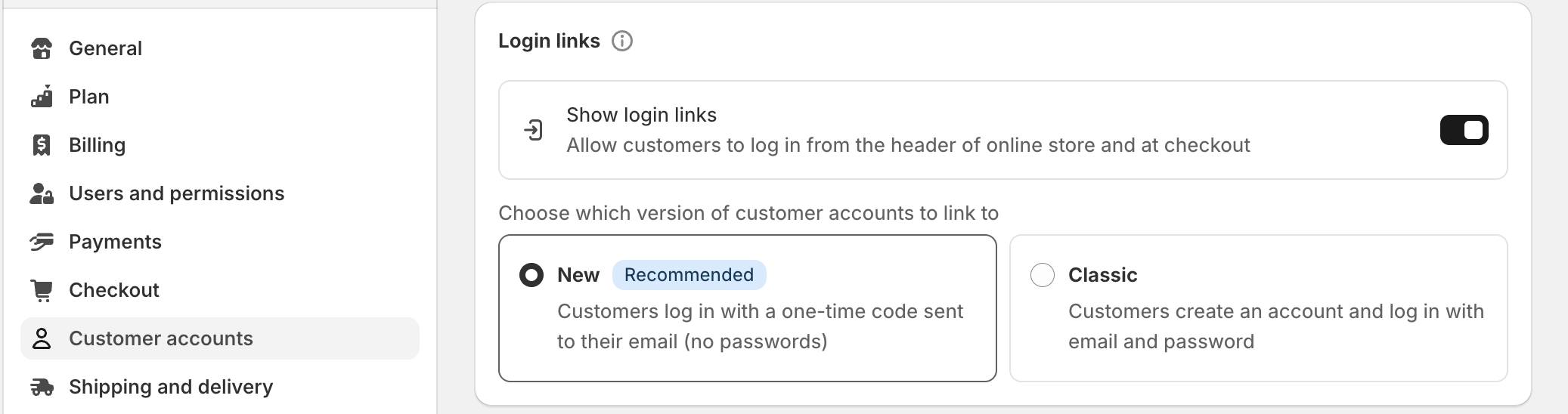Viewport: 1568px width, 414px height.
Task: Go to Plan settings
Action: [89, 97]
